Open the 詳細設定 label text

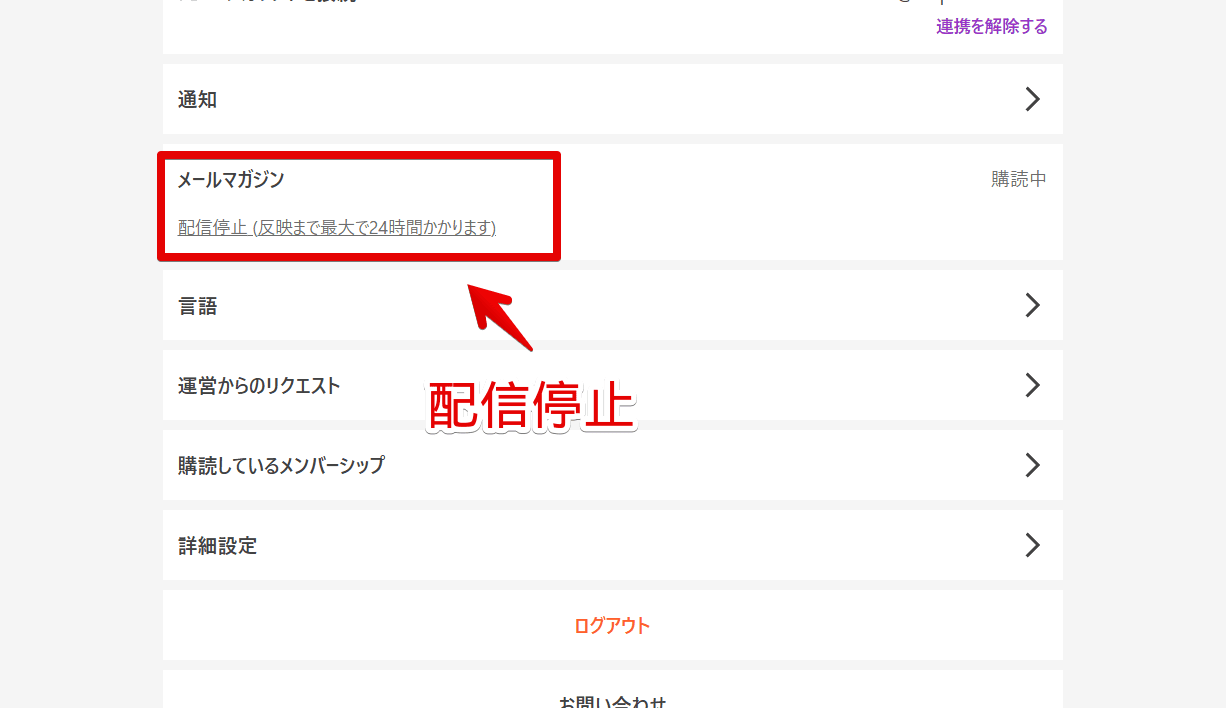click(x=217, y=546)
